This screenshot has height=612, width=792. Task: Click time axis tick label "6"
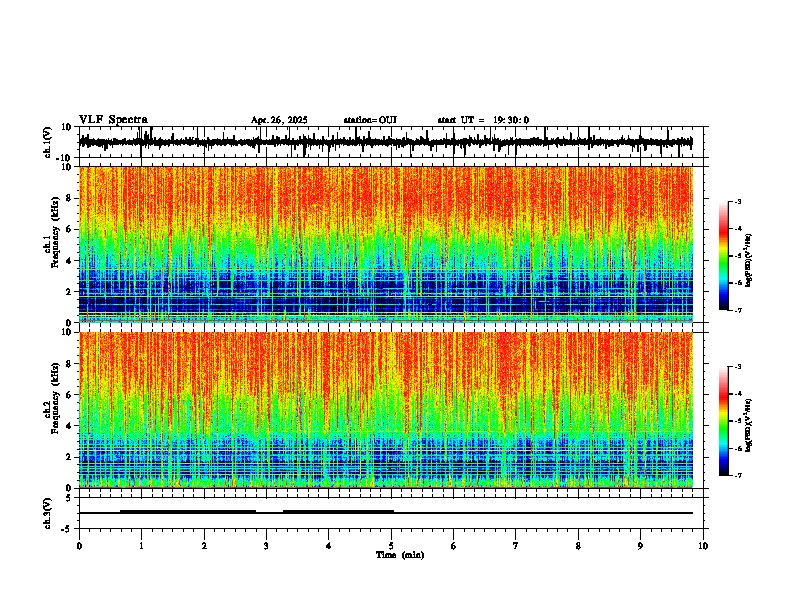click(x=454, y=546)
